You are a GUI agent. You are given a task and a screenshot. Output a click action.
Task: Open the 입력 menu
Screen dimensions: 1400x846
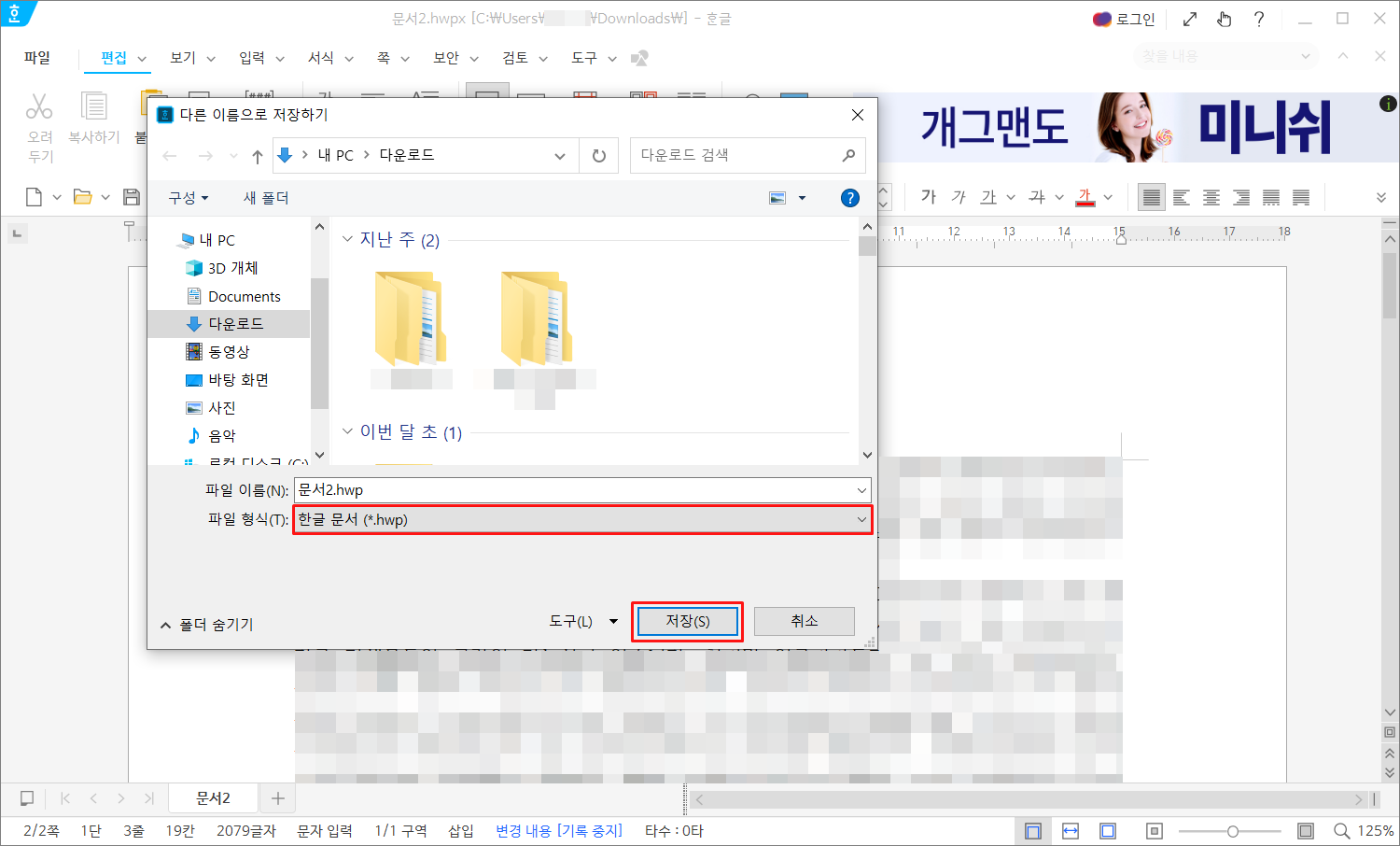coord(252,58)
